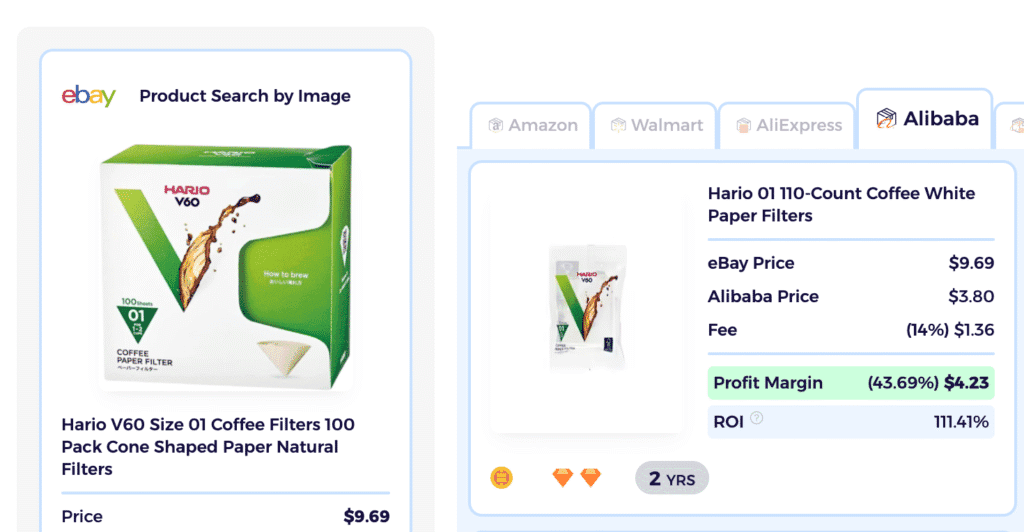Click the Alibaba tab's box icon

click(886, 119)
